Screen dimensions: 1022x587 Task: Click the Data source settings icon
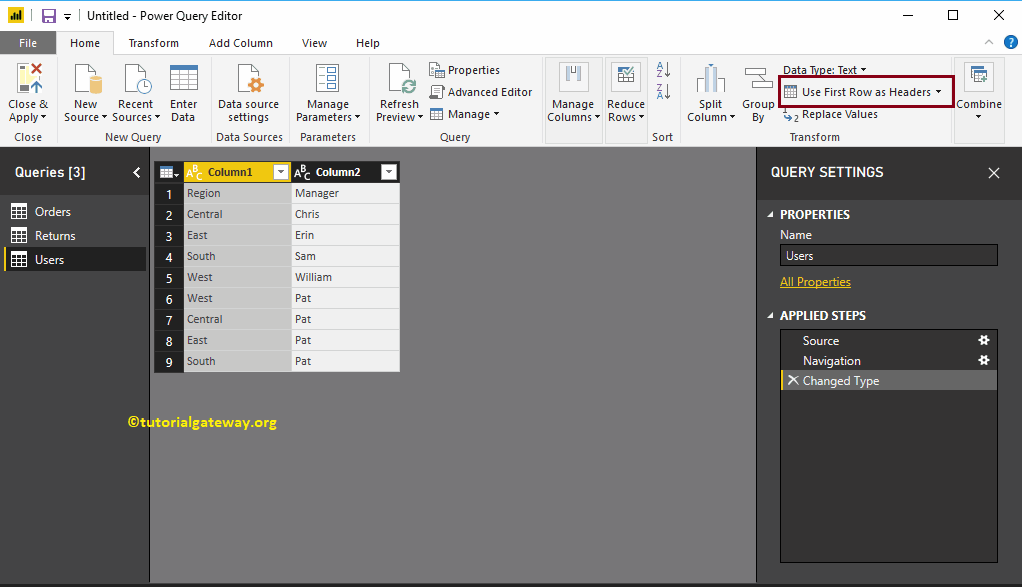point(248,79)
